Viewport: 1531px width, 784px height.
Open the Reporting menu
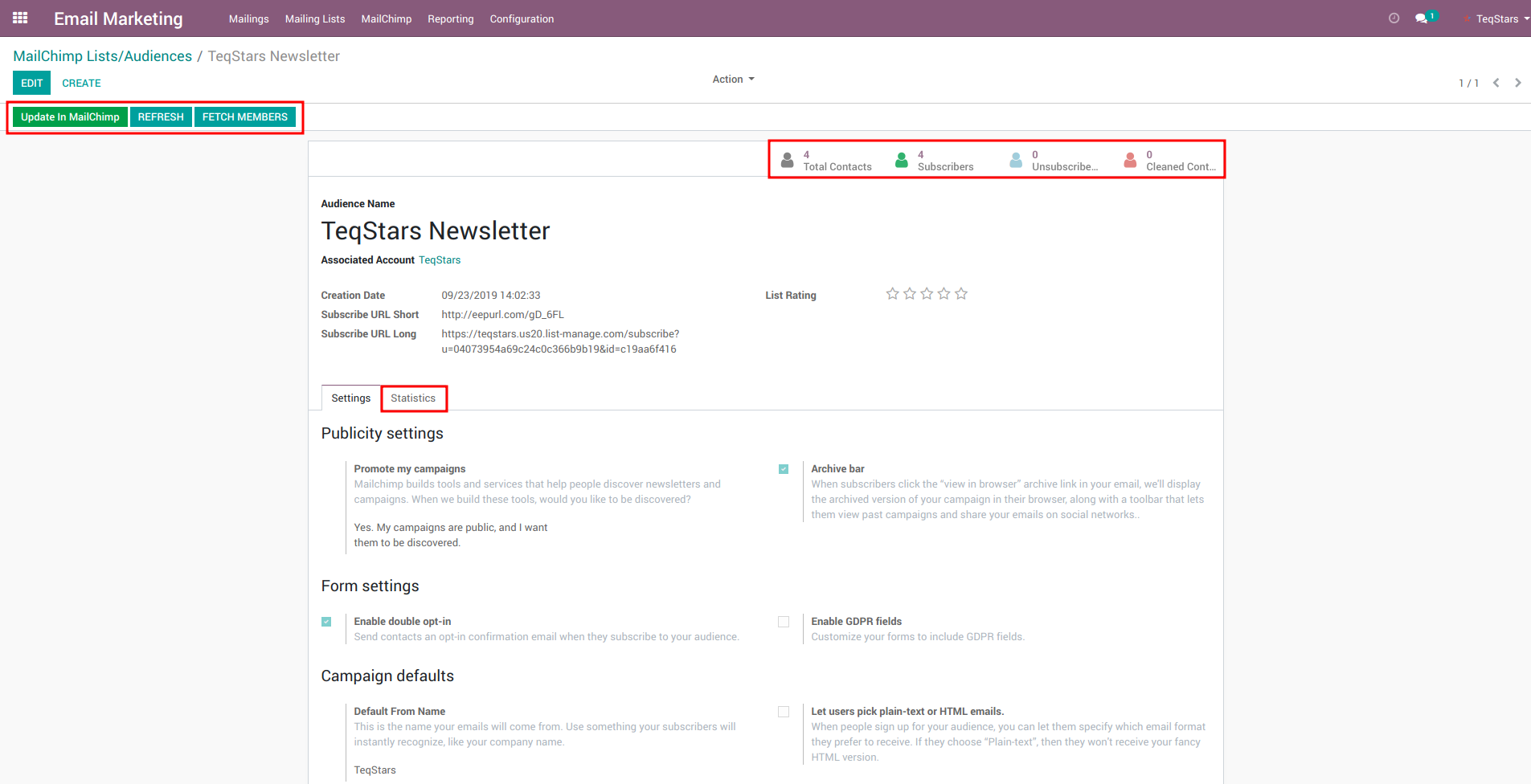click(450, 18)
